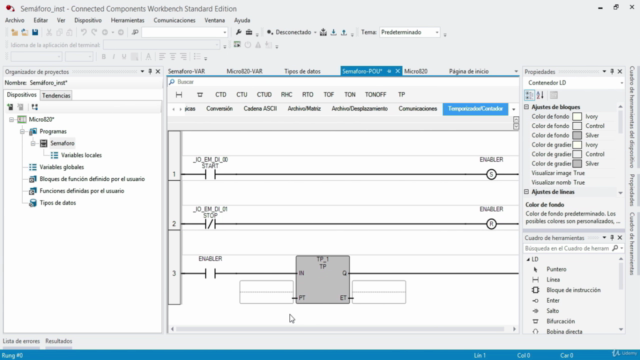Image resolution: width=640 pixels, height=360 pixels.
Task: Pin the Semaforo-POU tab
Action: 389,71
